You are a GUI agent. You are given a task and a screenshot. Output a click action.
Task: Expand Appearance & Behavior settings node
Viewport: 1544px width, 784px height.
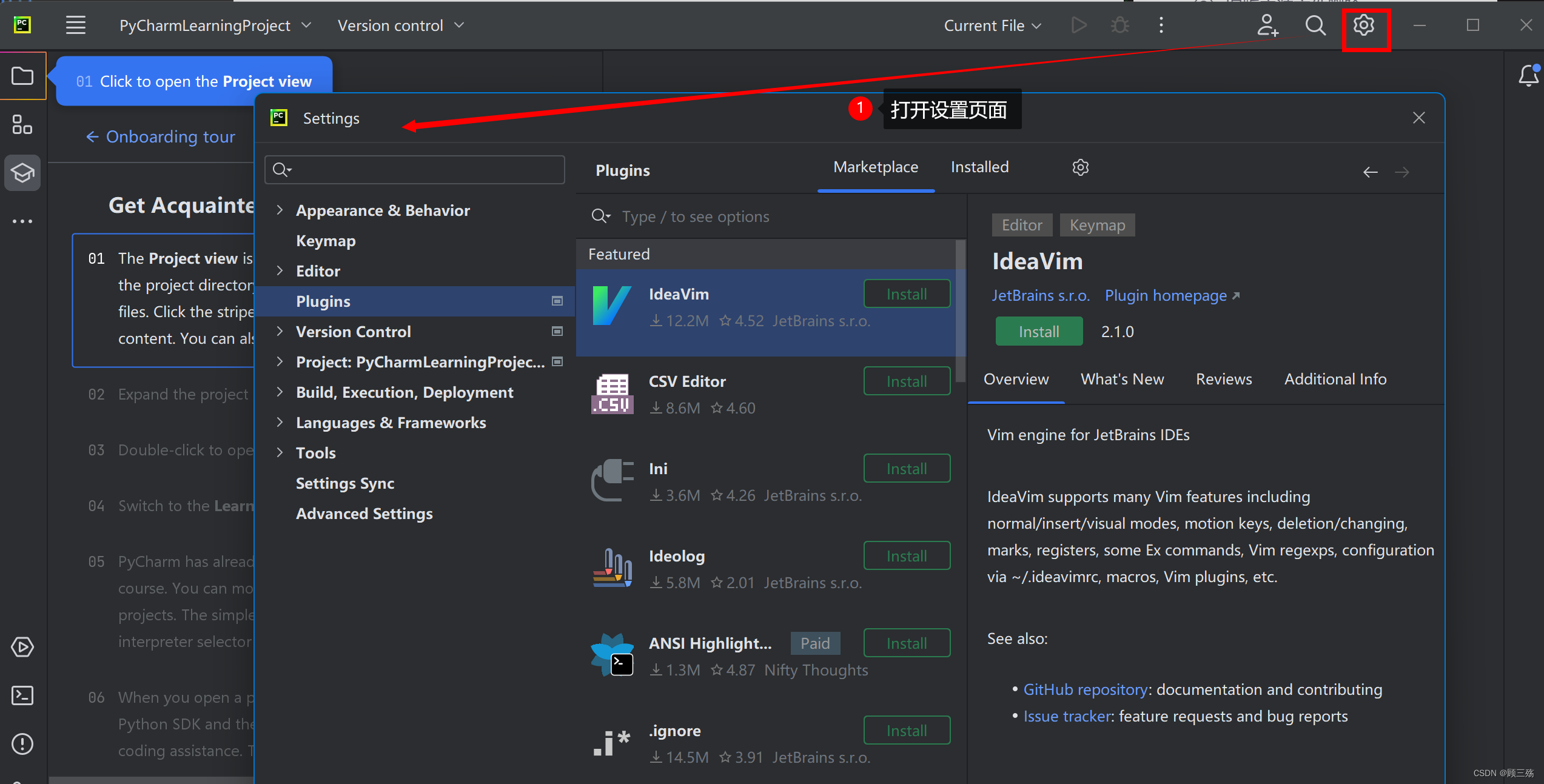coord(280,210)
